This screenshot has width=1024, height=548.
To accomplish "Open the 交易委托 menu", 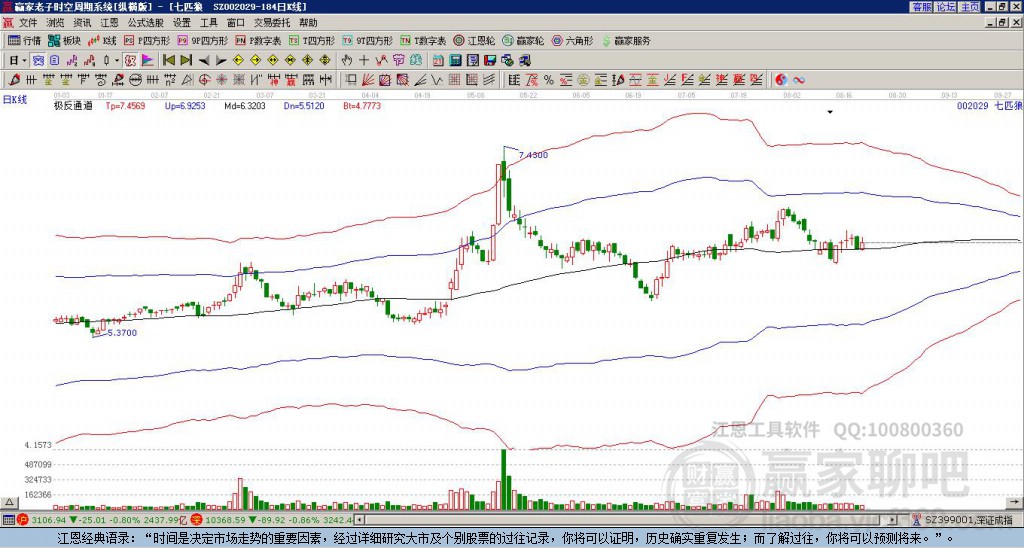I will click(x=272, y=23).
